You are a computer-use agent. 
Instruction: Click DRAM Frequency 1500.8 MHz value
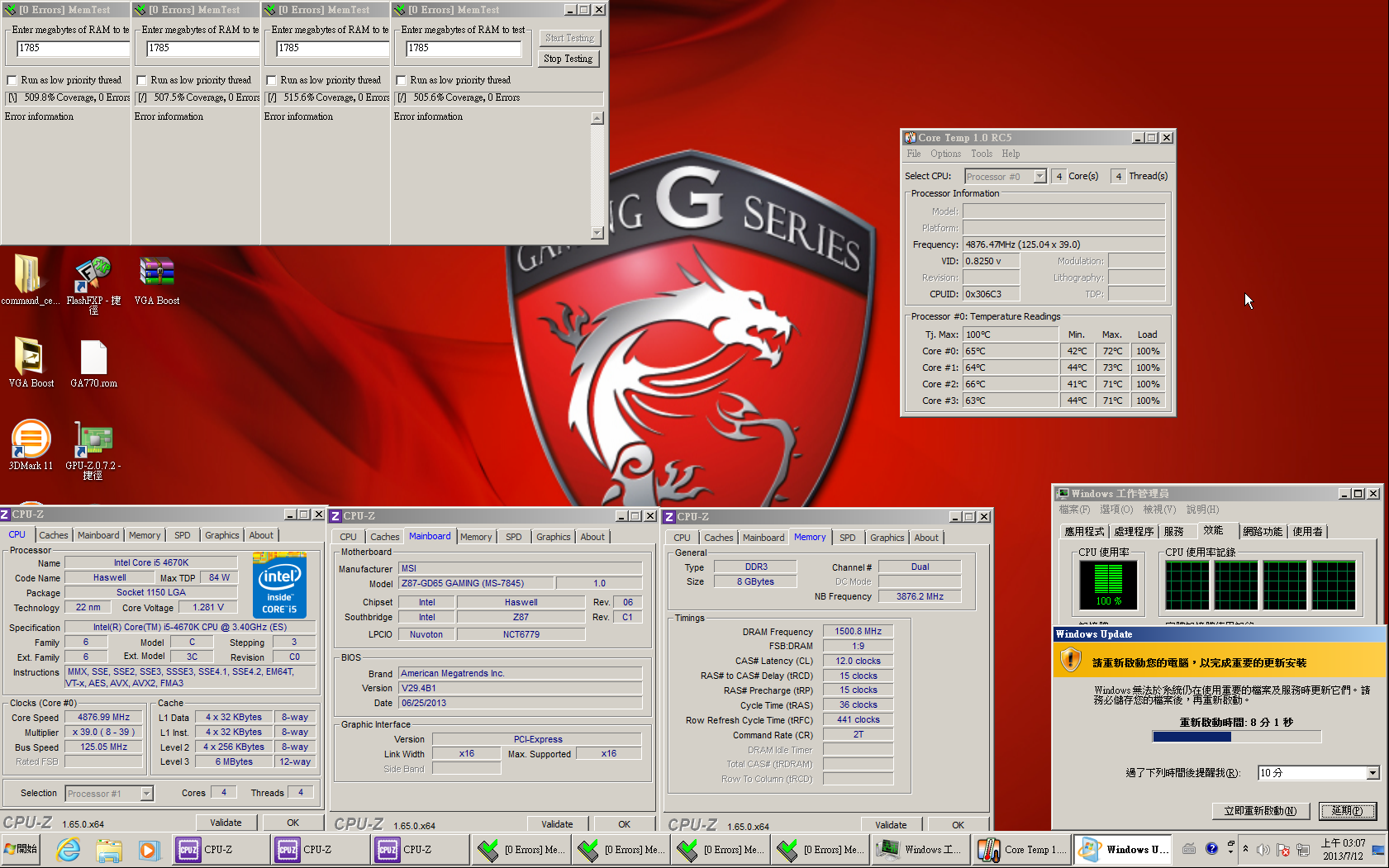[859, 631]
